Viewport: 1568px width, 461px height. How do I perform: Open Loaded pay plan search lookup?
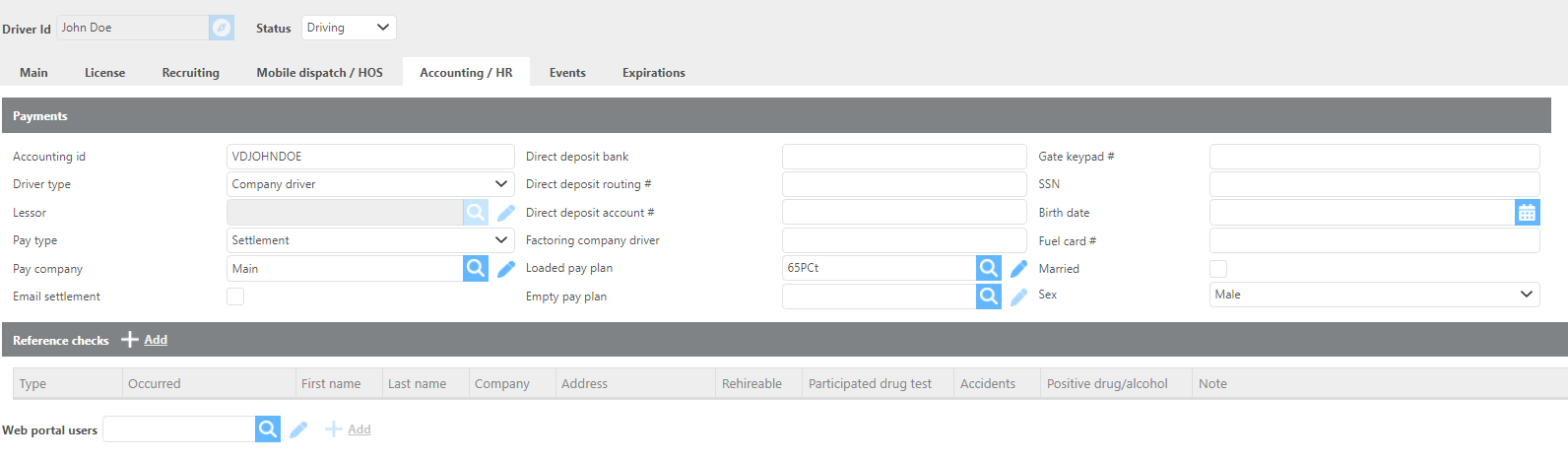tap(989, 268)
